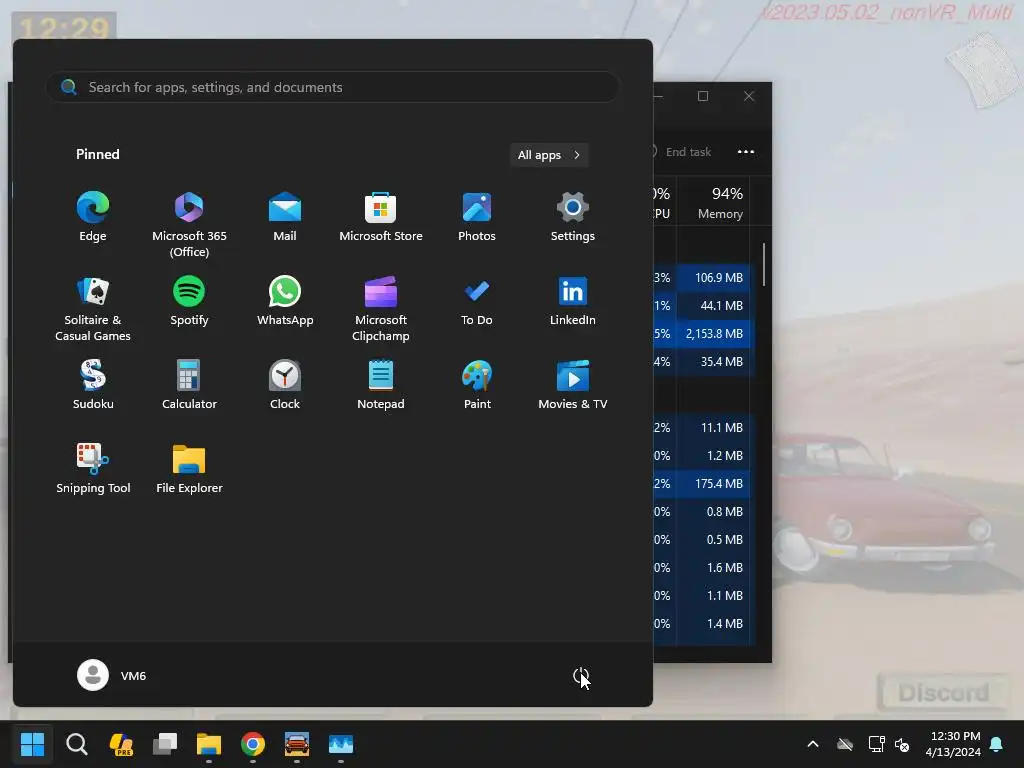
Task: Open File Explorer on the taskbar
Action: click(209, 744)
